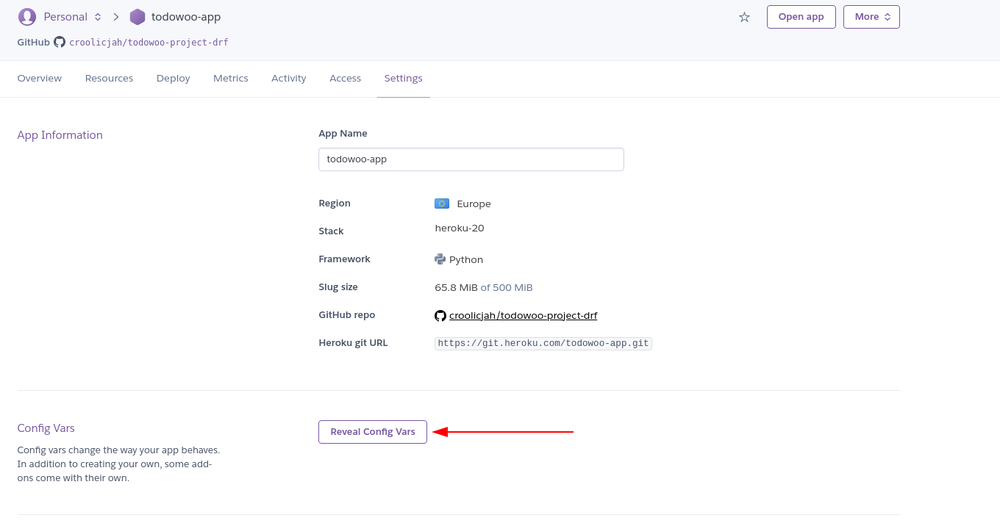Click the Python framework label text

466,259
